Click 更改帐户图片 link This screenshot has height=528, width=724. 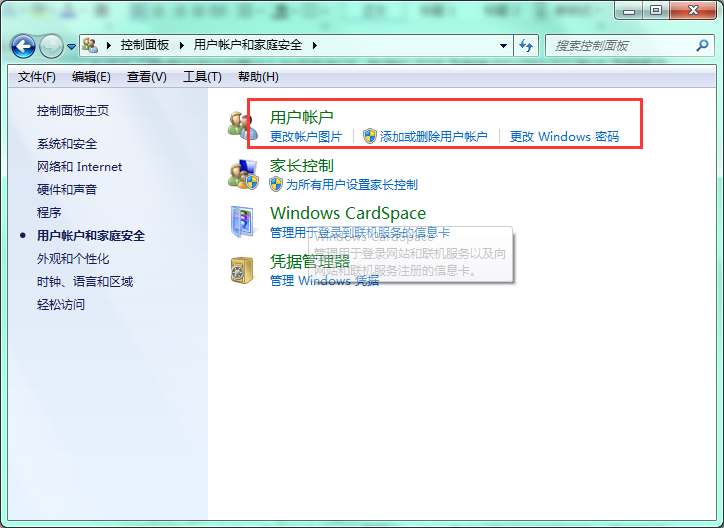pos(306,137)
